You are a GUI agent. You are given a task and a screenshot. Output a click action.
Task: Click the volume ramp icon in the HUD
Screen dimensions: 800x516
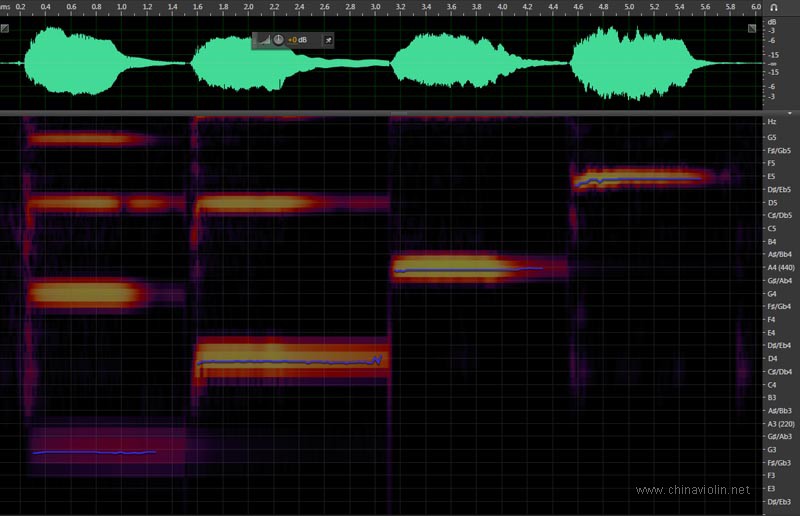(264, 41)
